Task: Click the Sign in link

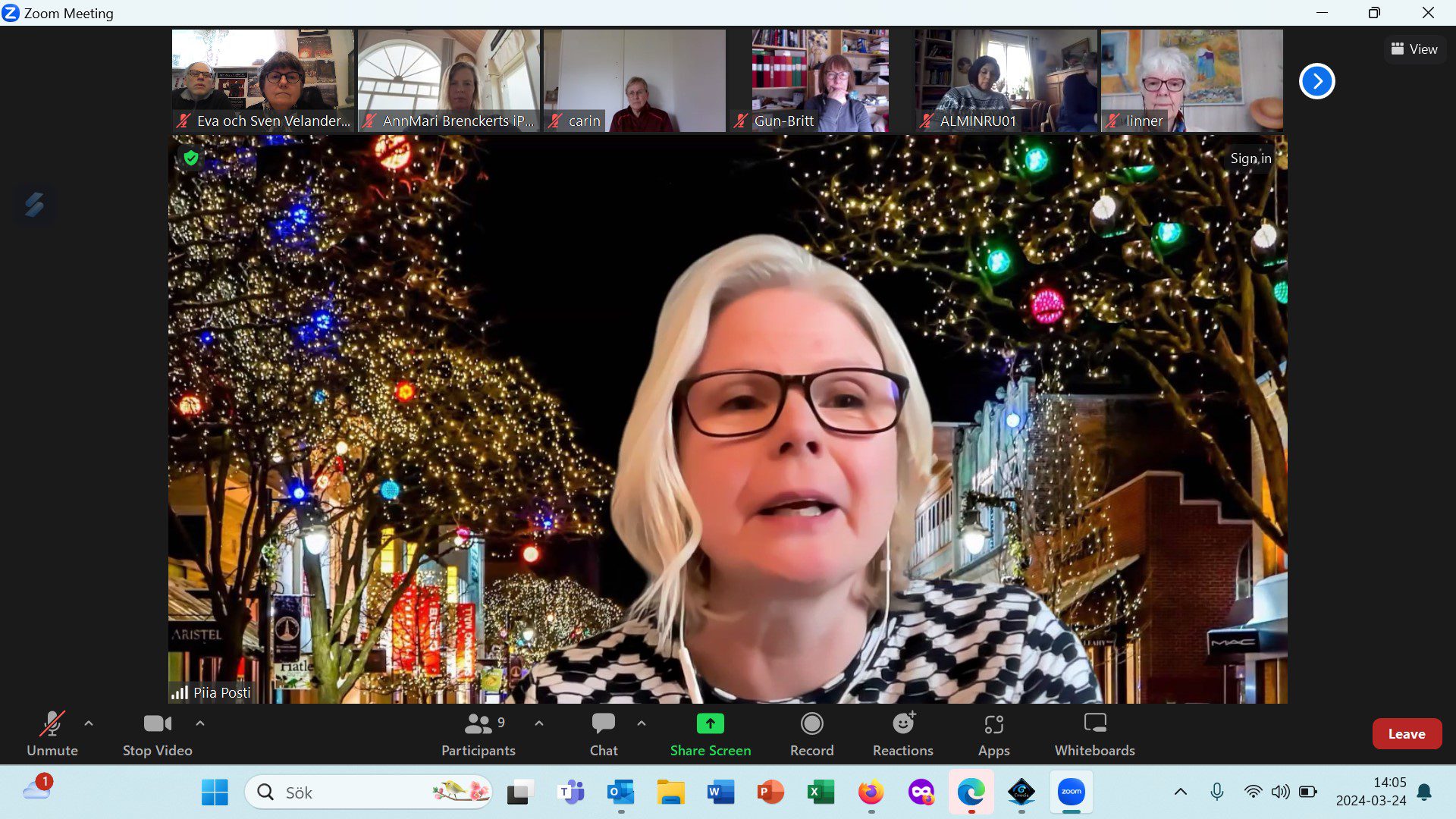Action: [1250, 158]
